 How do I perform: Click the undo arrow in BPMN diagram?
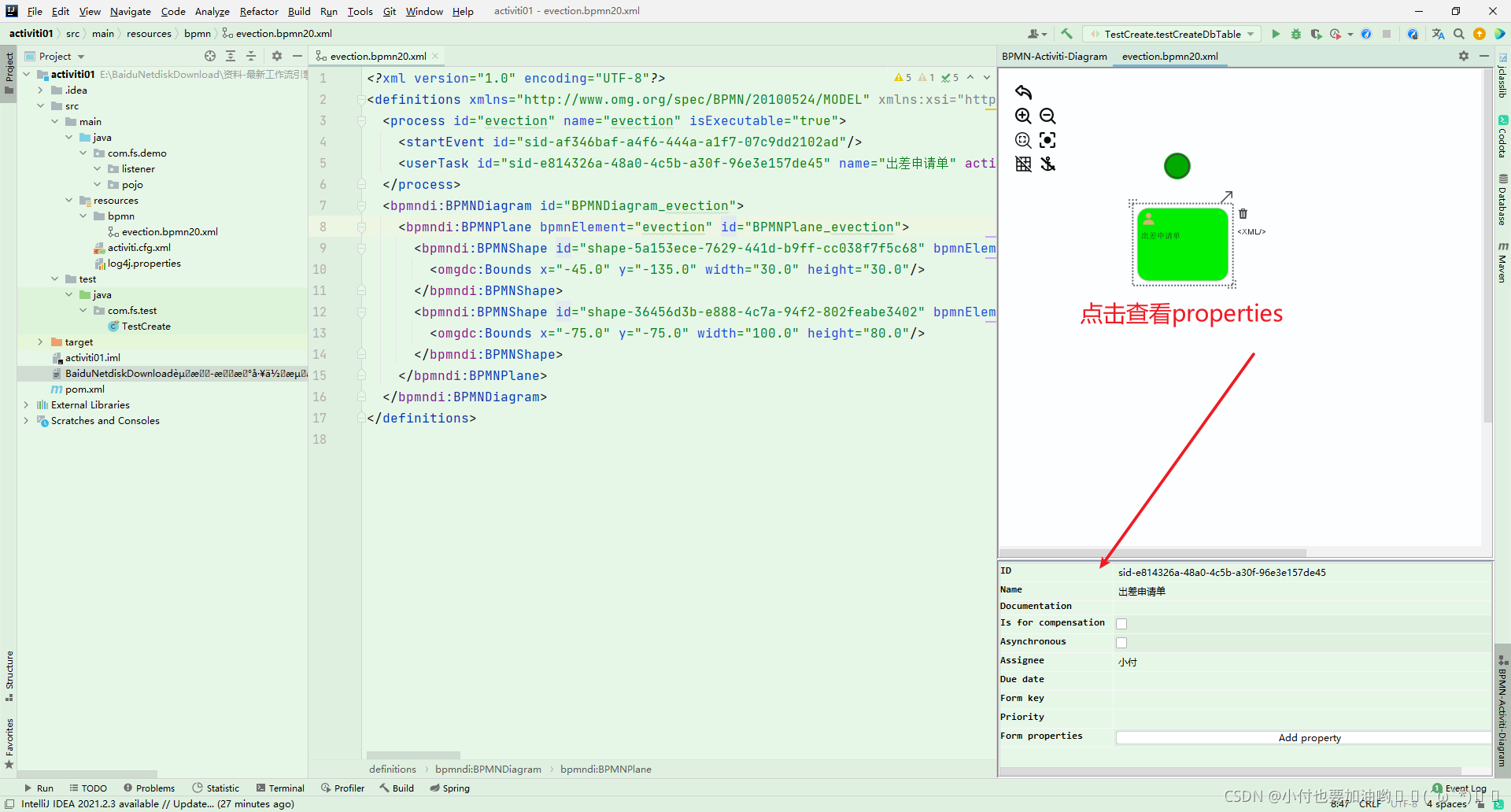click(x=1023, y=92)
